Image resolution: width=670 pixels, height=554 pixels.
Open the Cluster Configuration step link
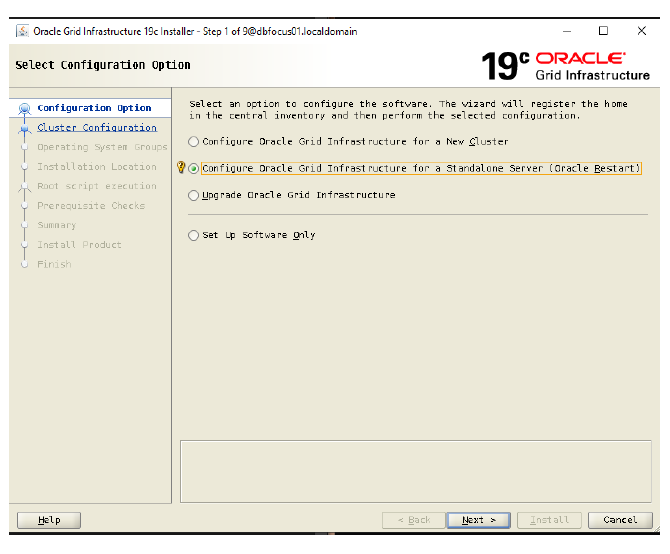[x=97, y=128]
